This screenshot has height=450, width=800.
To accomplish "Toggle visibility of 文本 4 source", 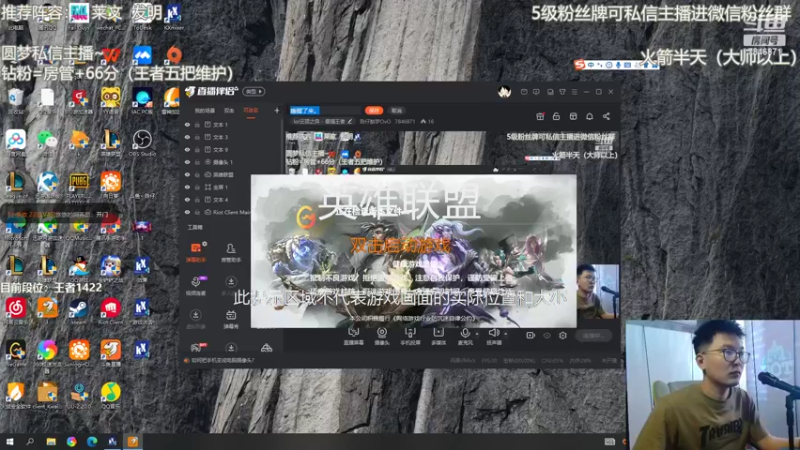I will 187,199.
